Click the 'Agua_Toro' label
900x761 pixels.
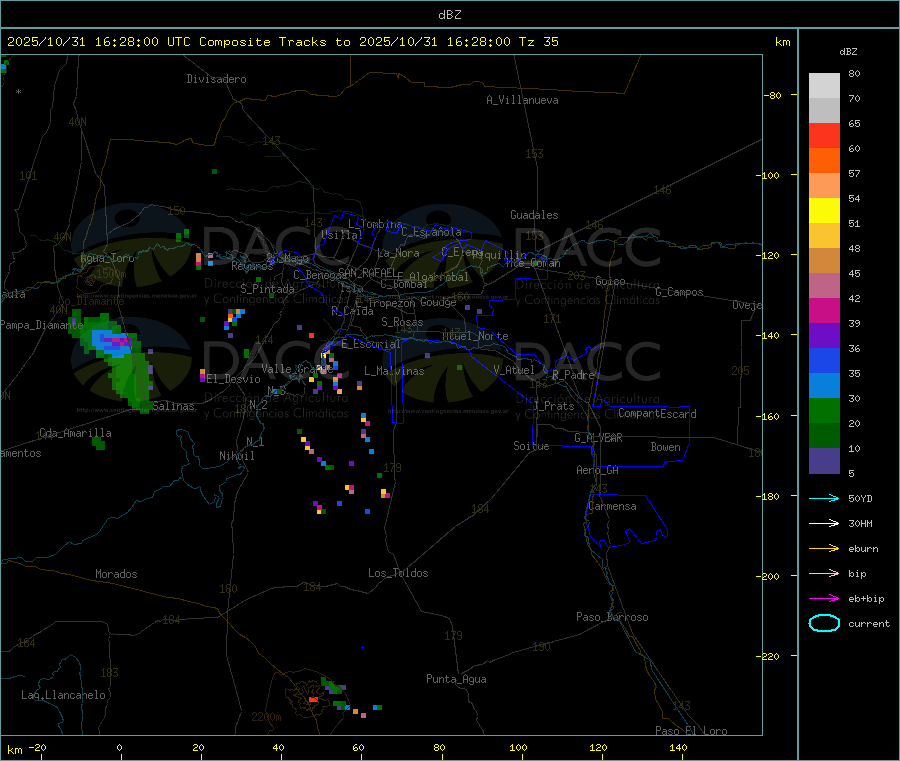pyautogui.click(x=107, y=258)
